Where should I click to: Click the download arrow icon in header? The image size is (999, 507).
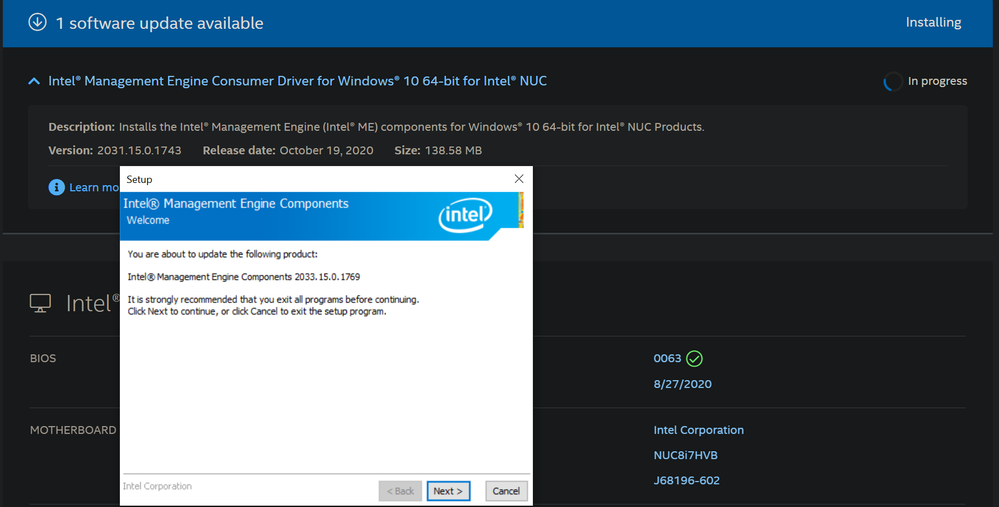point(38,22)
